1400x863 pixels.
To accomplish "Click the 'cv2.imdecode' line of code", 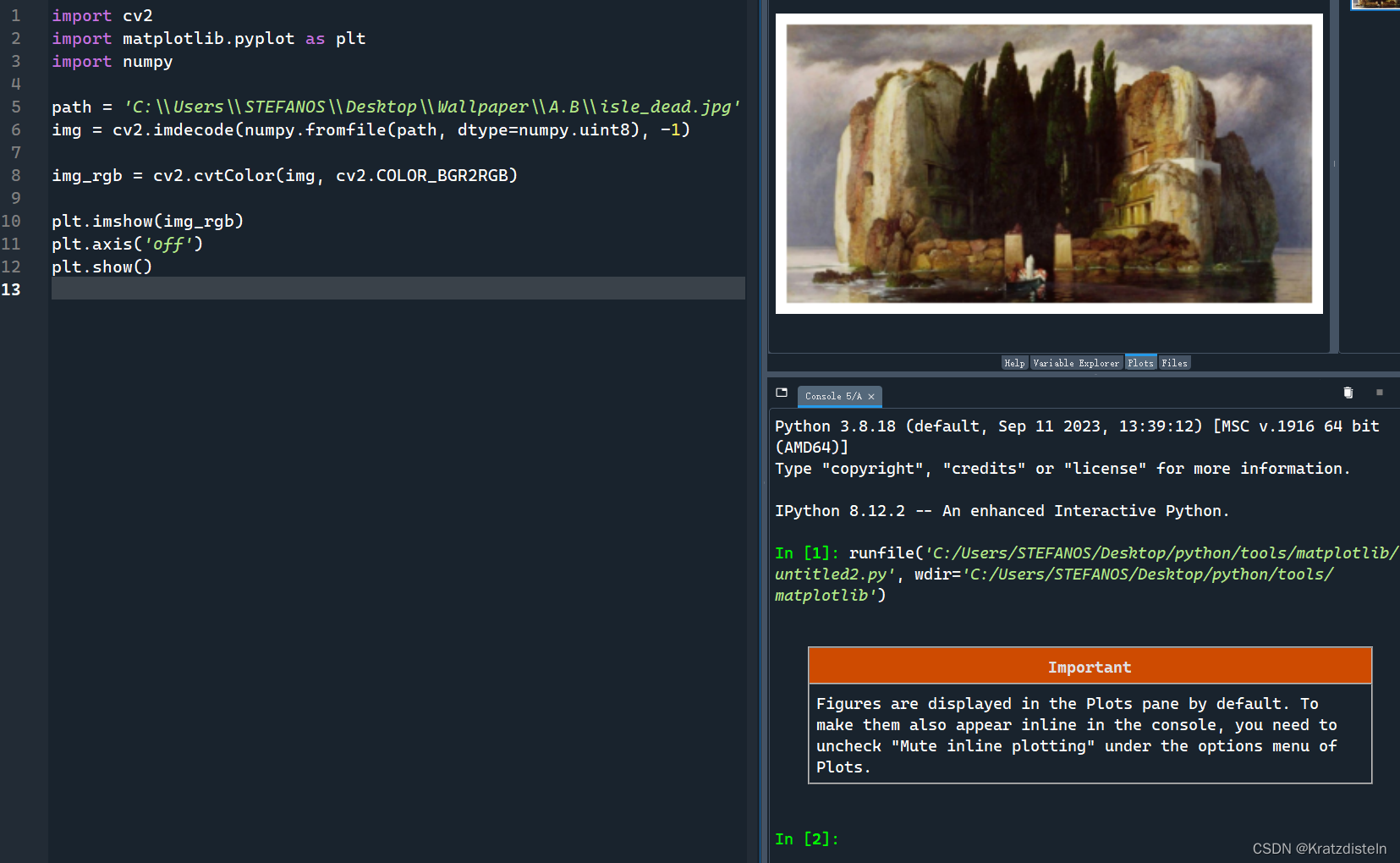I will point(371,130).
